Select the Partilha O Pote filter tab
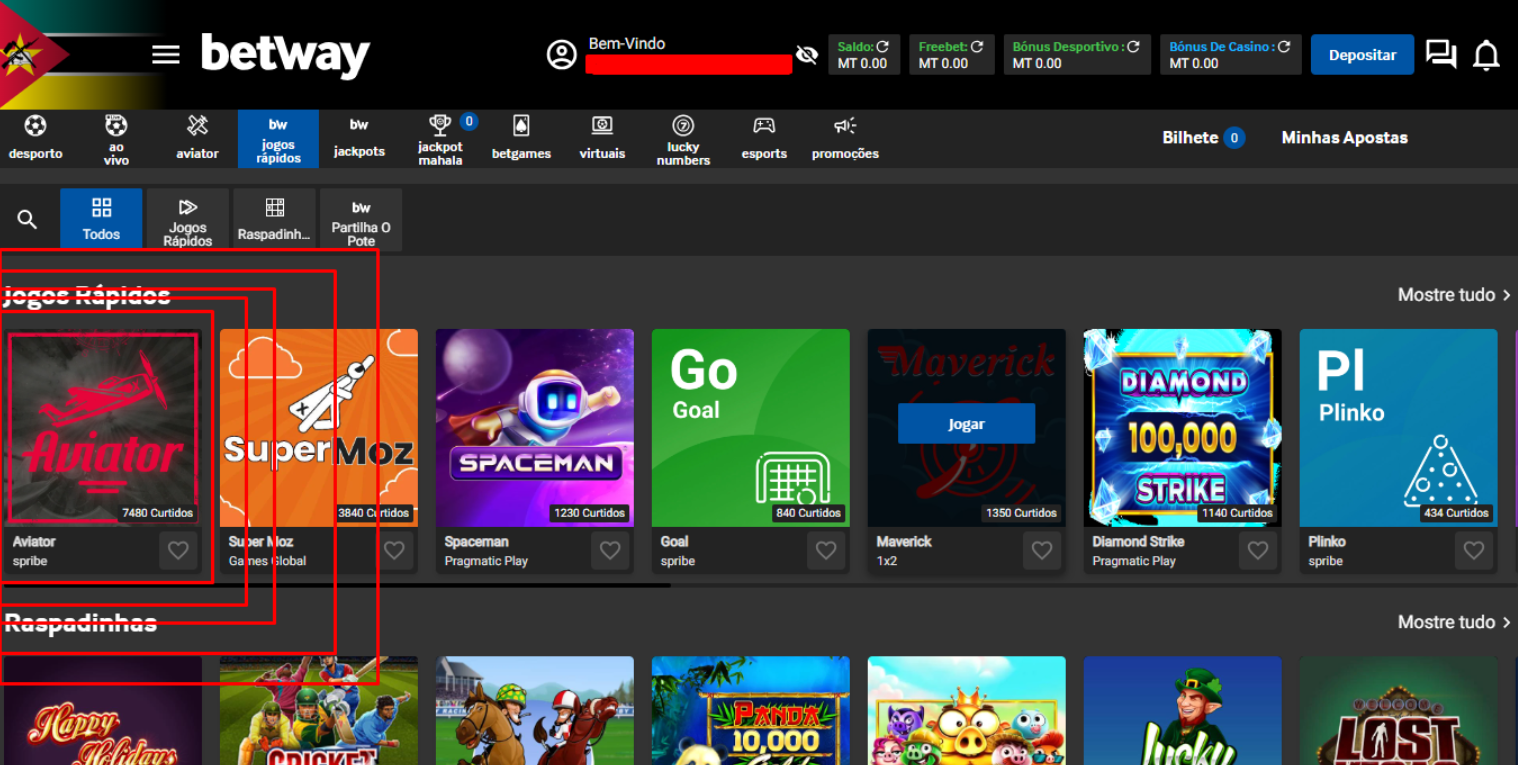This screenshot has width=1518, height=765. [x=361, y=218]
